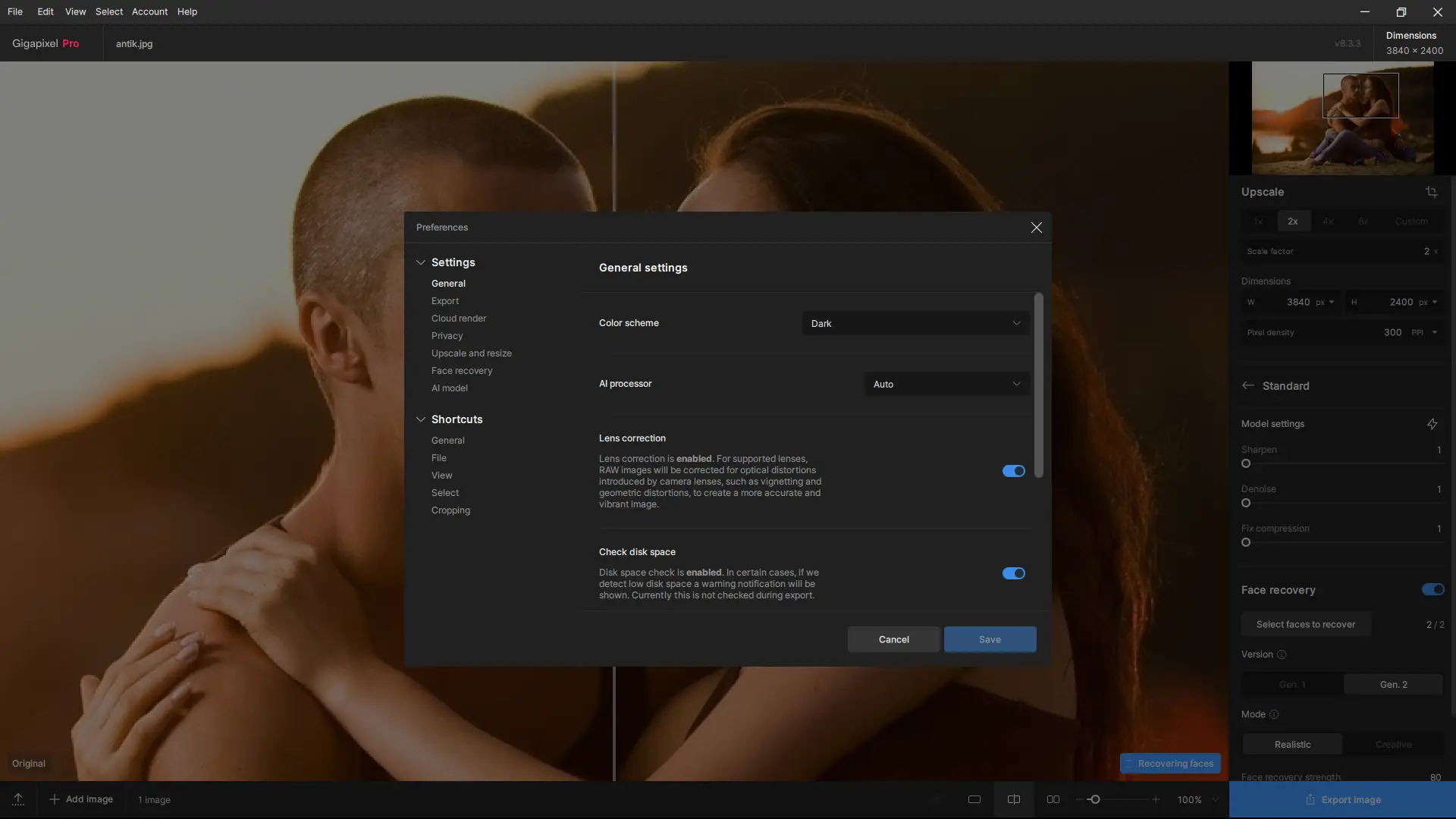Click the back arrow next to Standard
The height and width of the screenshot is (819, 1456).
(x=1248, y=385)
